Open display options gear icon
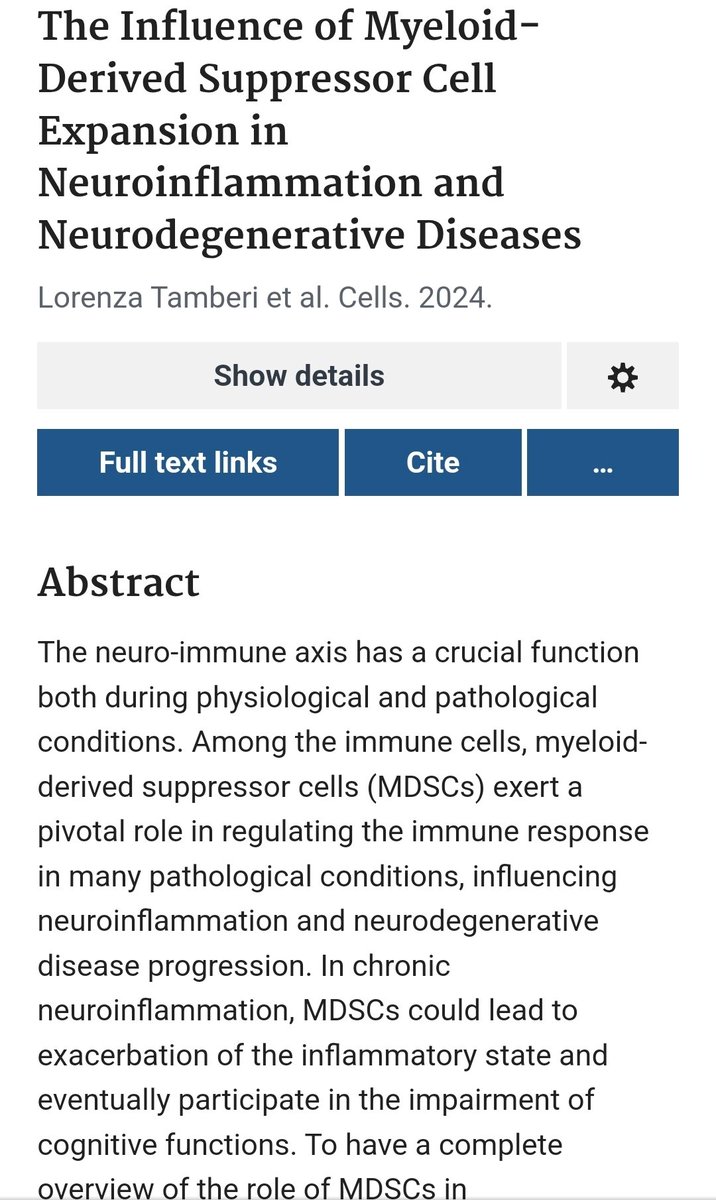This screenshot has height=1200, width=716. coord(622,376)
